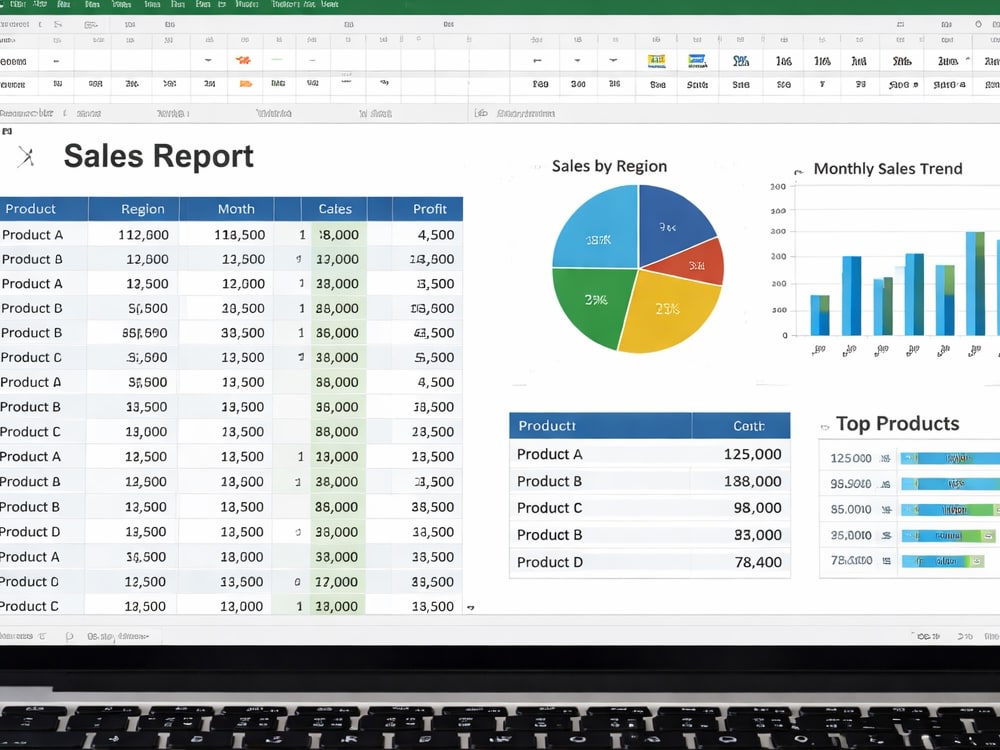Open the small arrow below the Profit column
Image resolution: width=1000 pixels, height=750 pixels.
471,608
